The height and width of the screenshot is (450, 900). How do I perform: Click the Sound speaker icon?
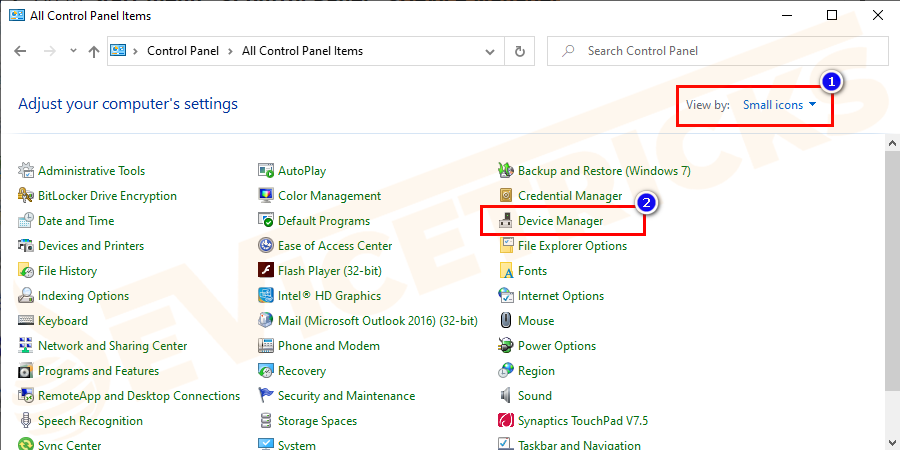click(506, 395)
